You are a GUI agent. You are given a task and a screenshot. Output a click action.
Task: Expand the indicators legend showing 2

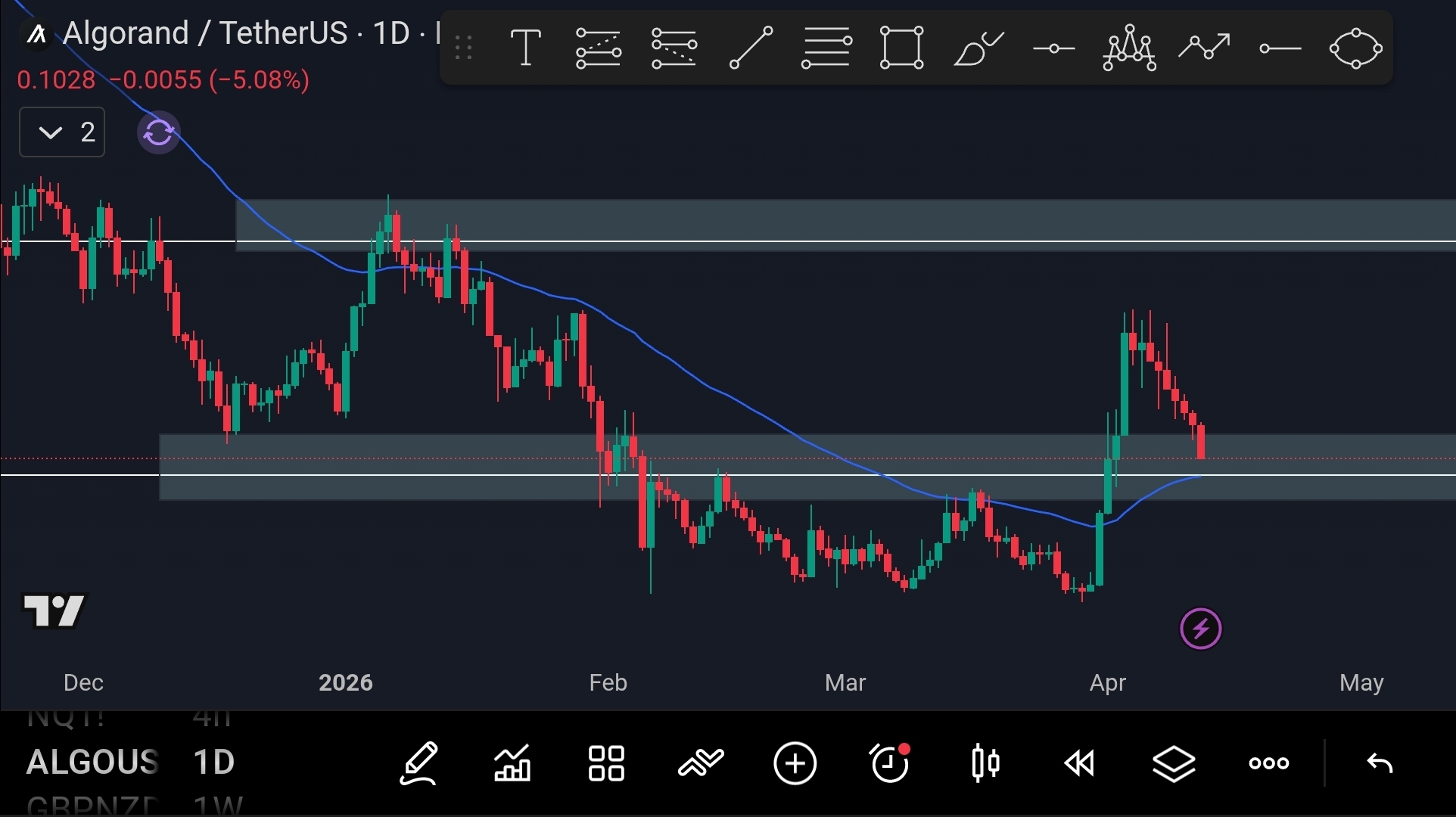(62, 133)
